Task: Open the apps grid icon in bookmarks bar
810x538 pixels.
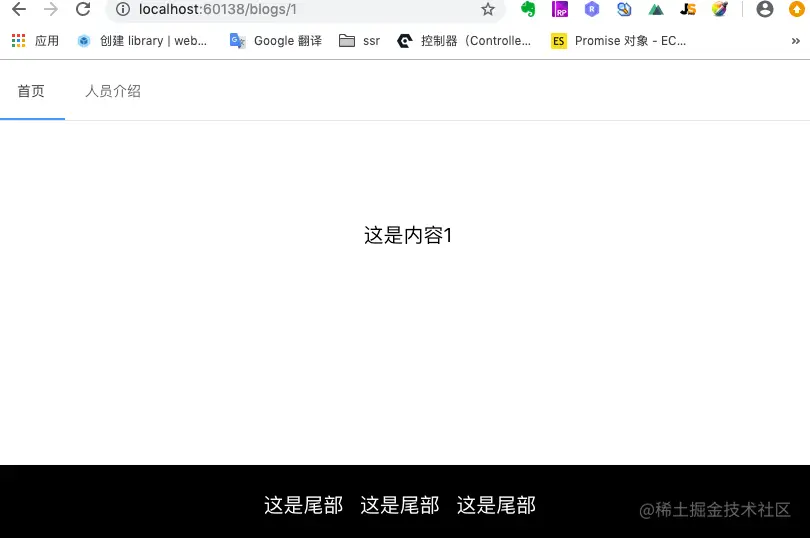Action: (19, 41)
